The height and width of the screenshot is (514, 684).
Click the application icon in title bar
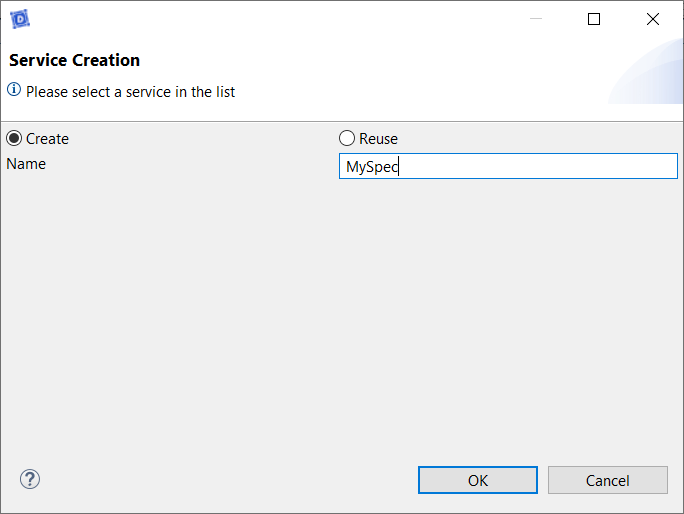(20, 19)
